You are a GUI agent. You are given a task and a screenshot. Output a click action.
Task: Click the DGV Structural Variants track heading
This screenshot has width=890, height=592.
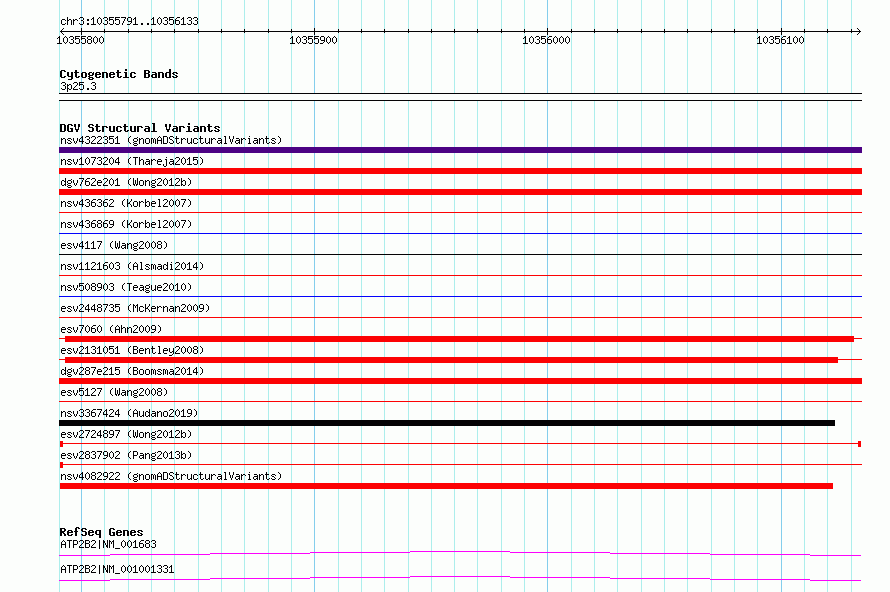click(x=140, y=128)
